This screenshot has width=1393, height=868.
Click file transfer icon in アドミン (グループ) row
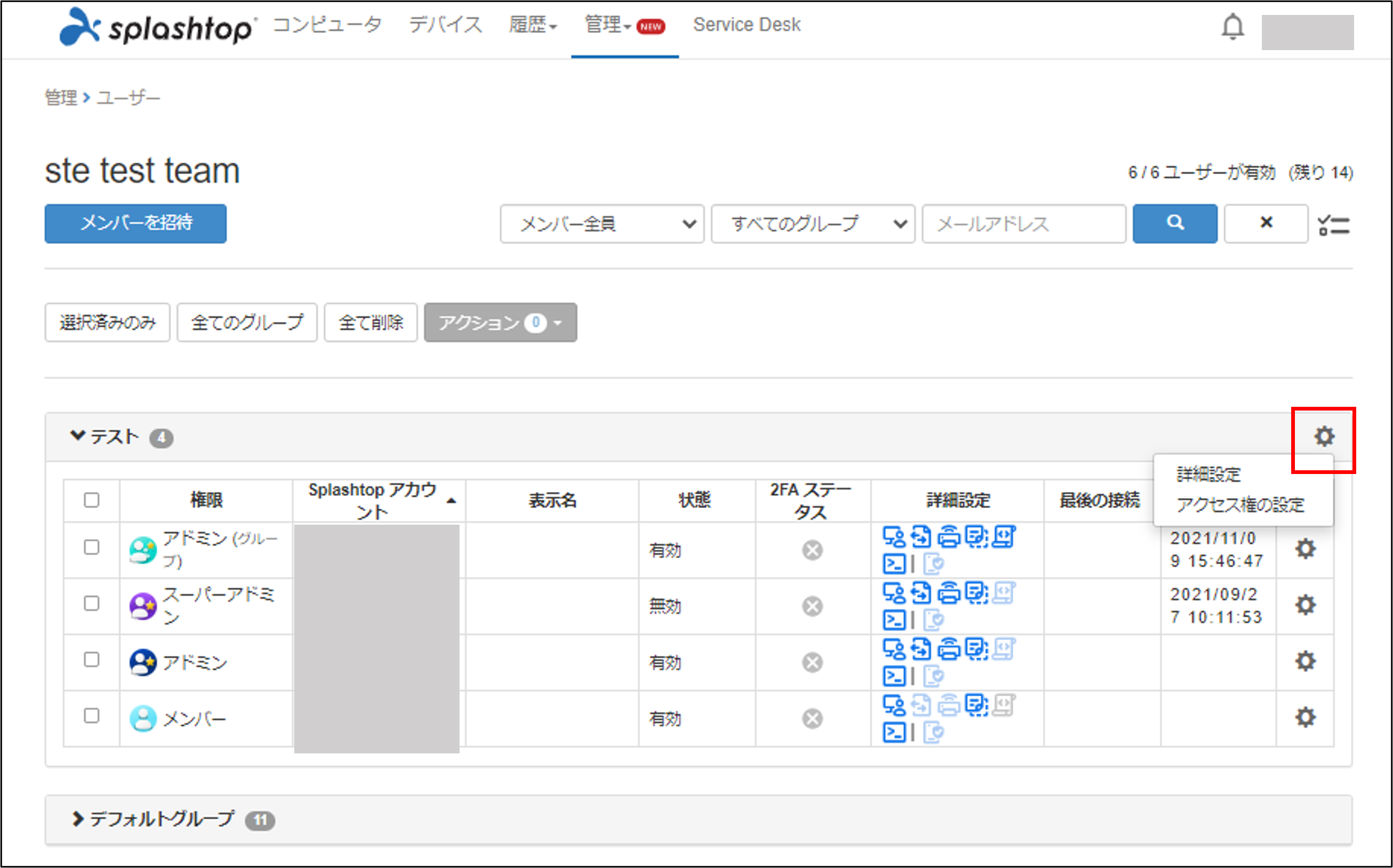(921, 537)
